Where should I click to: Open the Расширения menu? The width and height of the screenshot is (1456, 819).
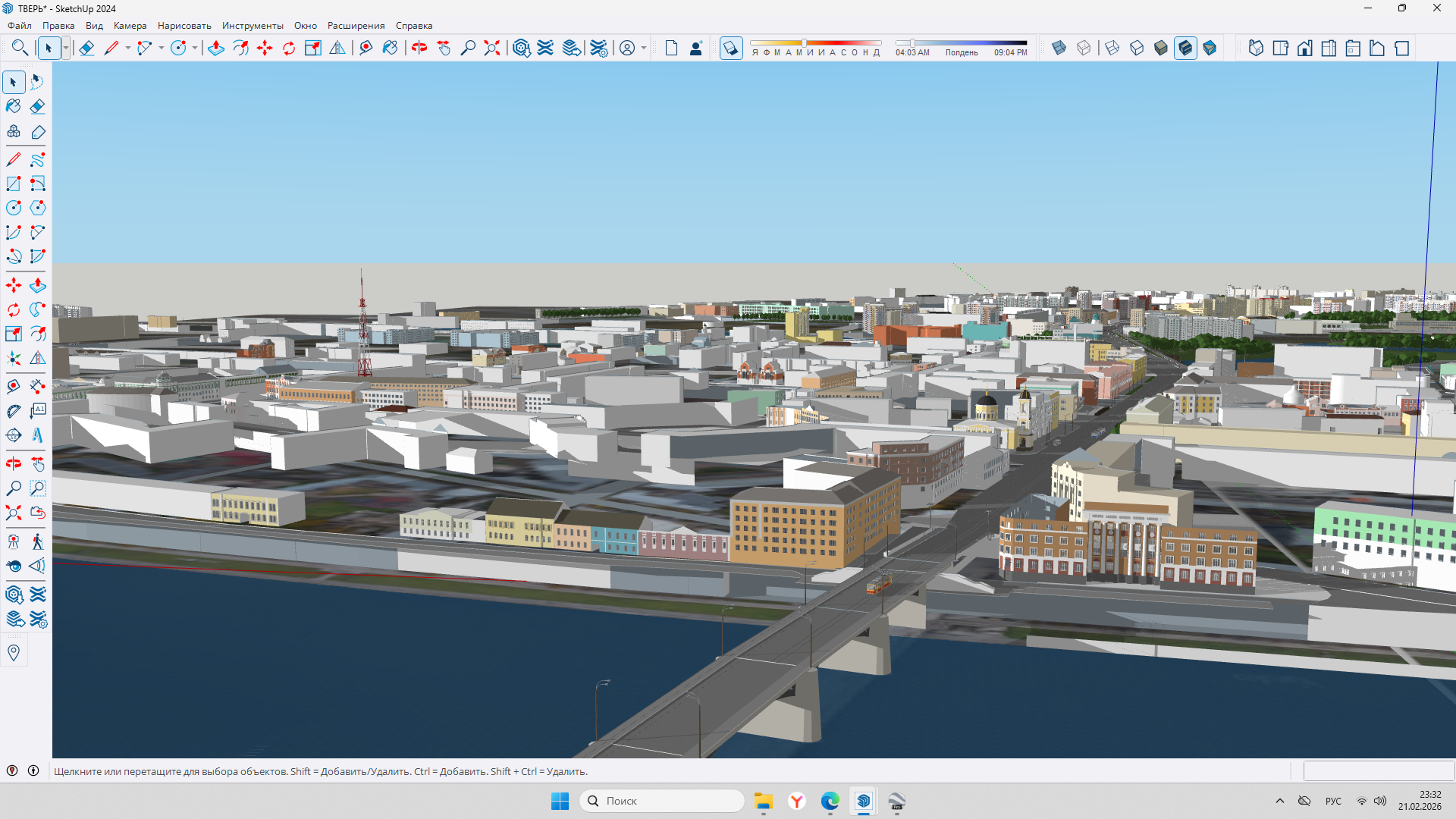tap(356, 26)
